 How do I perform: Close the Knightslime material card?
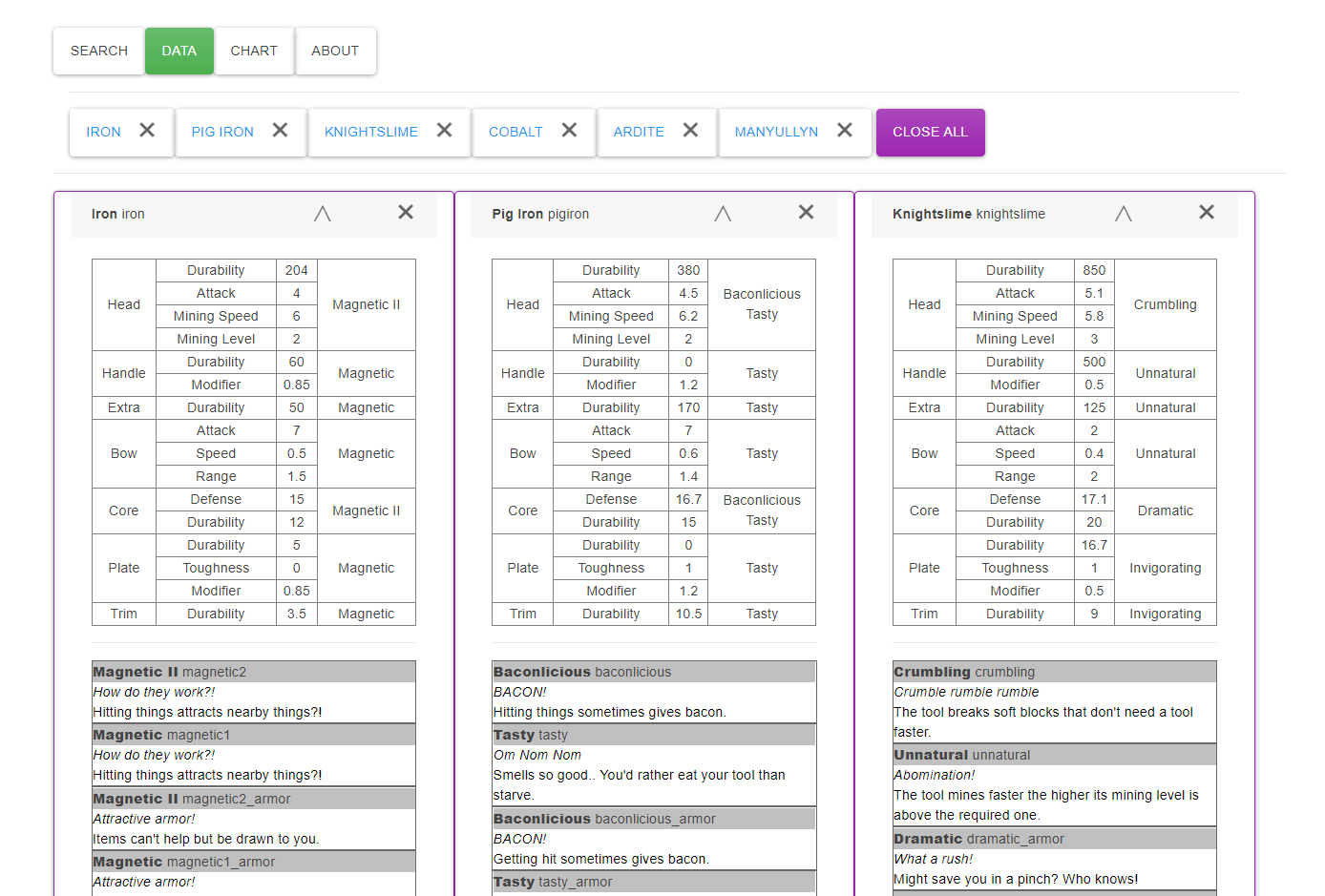point(1207,213)
